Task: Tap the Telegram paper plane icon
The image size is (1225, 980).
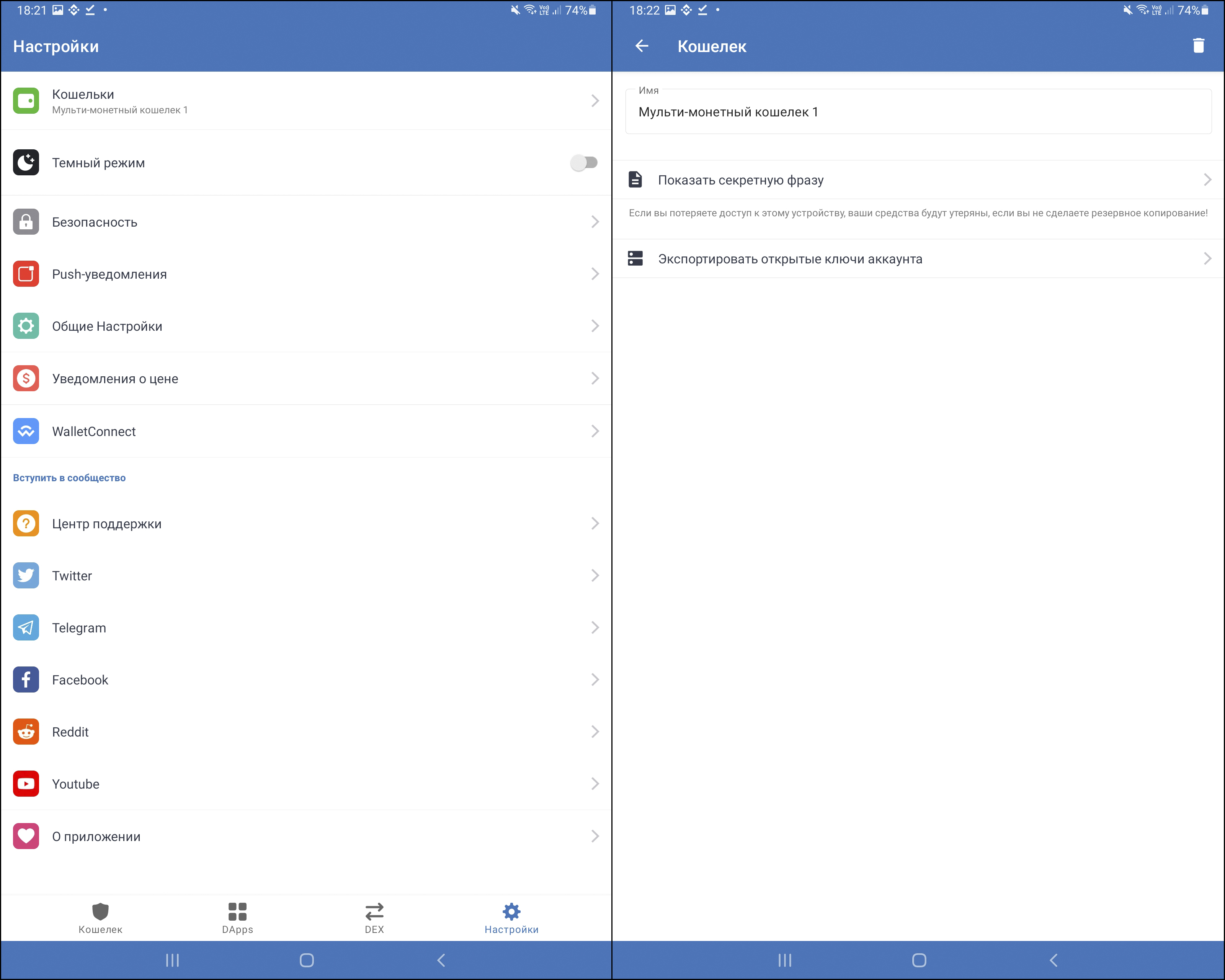Action: point(26,628)
